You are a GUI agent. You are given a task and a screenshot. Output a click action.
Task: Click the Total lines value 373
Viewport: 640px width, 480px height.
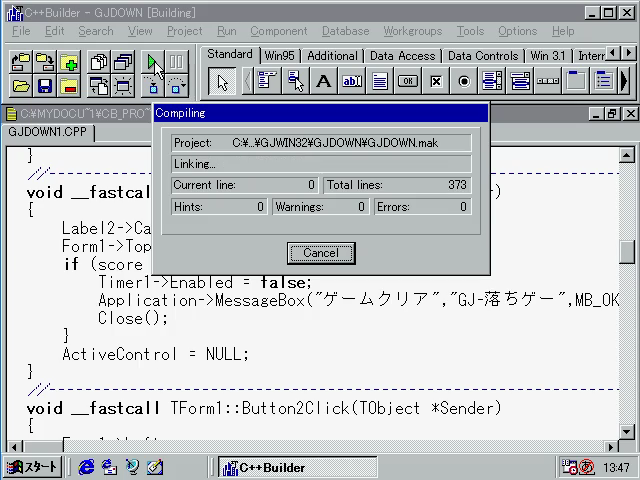(x=457, y=185)
